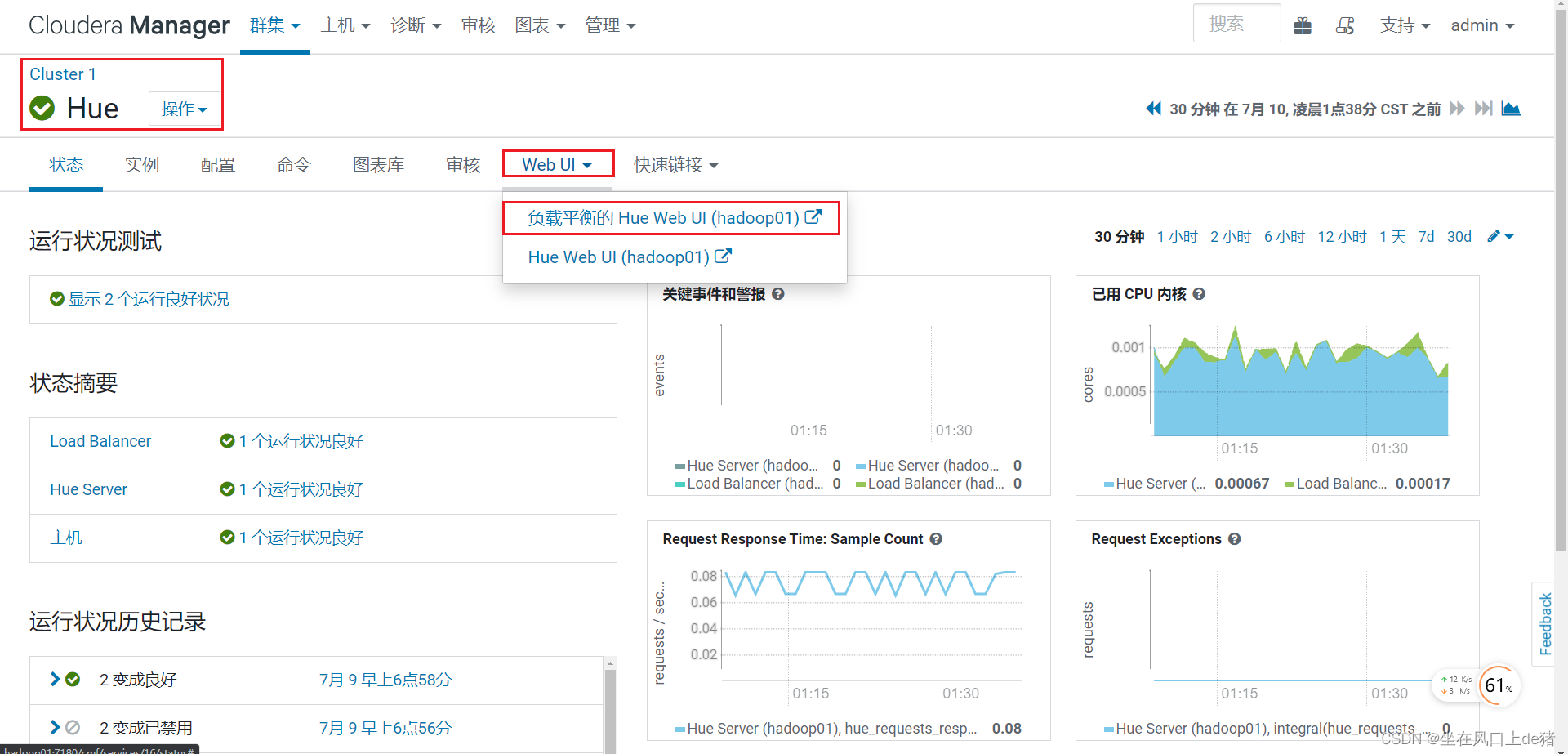
Task: Select the 1 天 time range
Action: 1392,236
